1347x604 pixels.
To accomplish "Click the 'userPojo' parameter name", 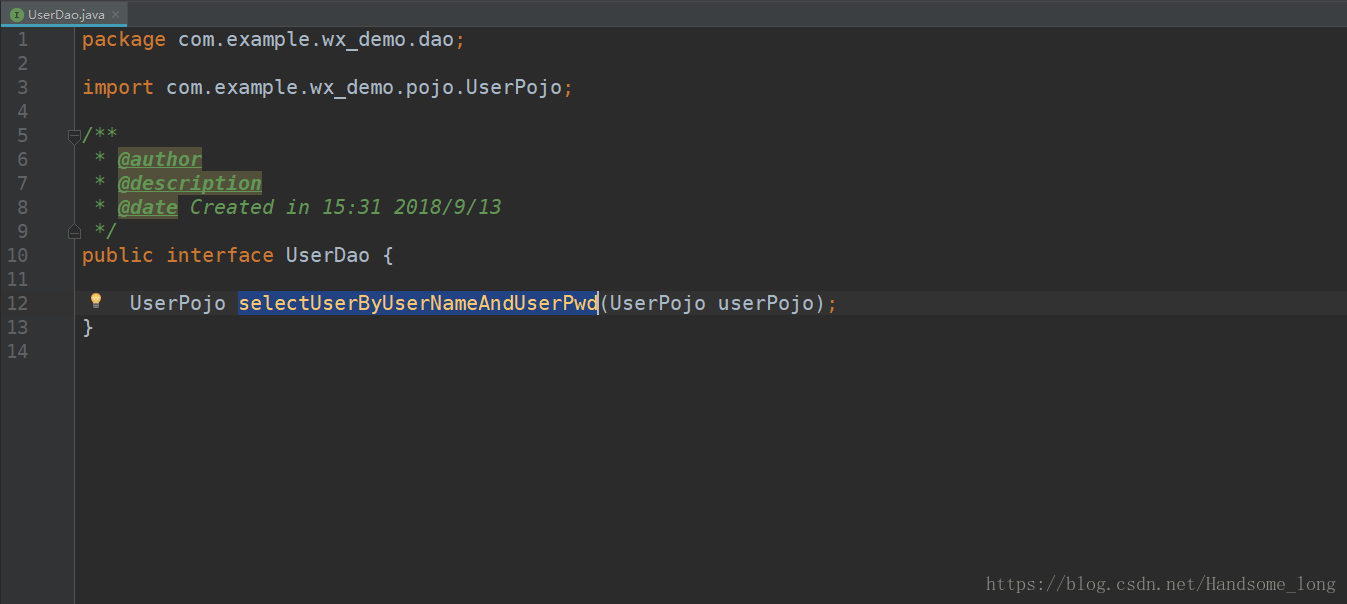I will tap(767, 303).
